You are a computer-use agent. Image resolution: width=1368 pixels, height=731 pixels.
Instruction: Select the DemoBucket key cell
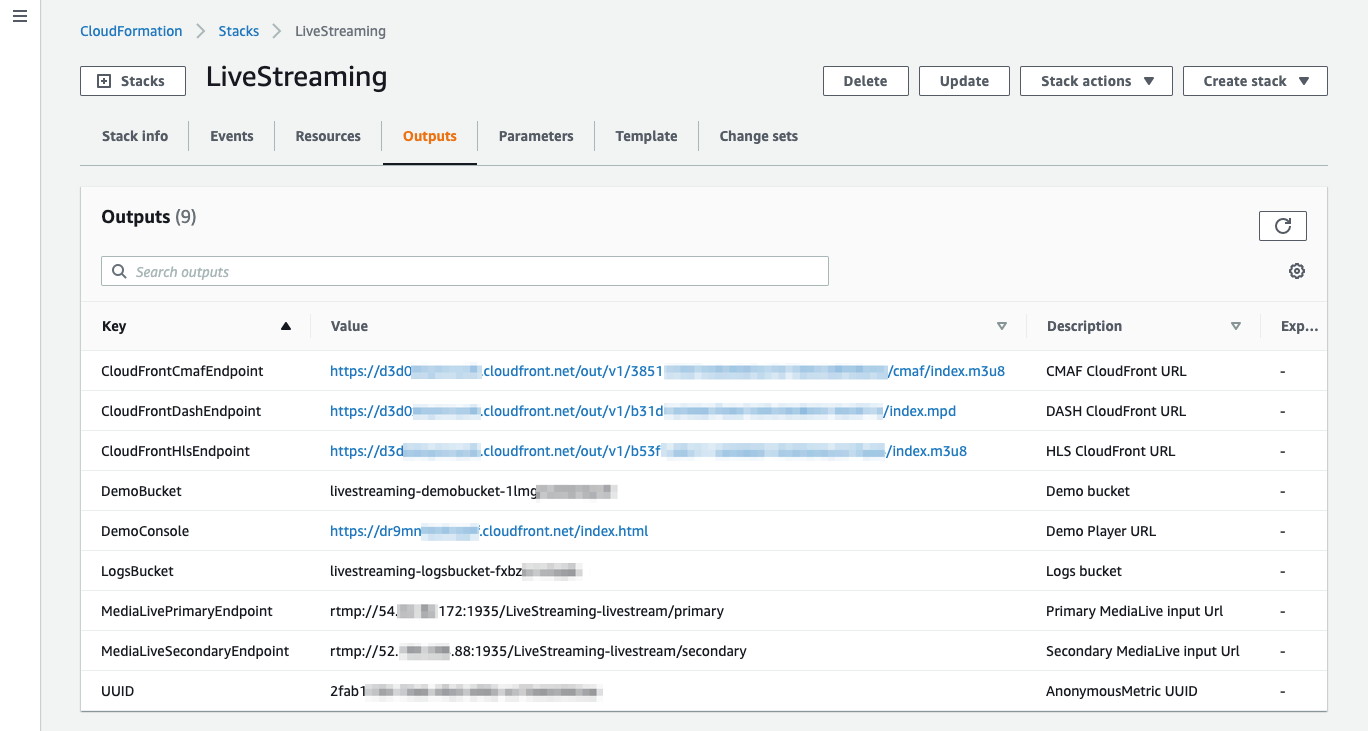141,491
